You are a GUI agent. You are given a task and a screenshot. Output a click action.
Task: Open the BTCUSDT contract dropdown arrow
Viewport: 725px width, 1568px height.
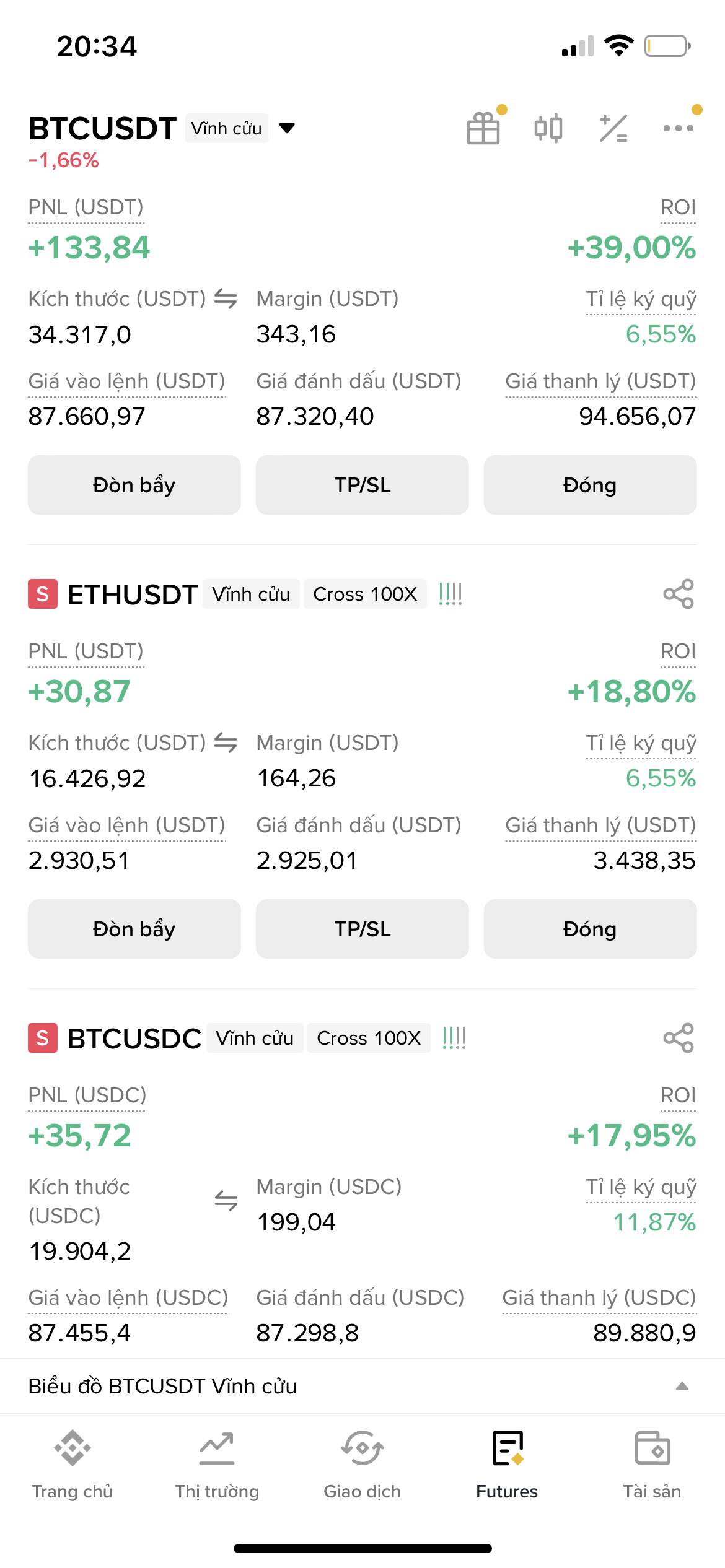(x=287, y=128)
